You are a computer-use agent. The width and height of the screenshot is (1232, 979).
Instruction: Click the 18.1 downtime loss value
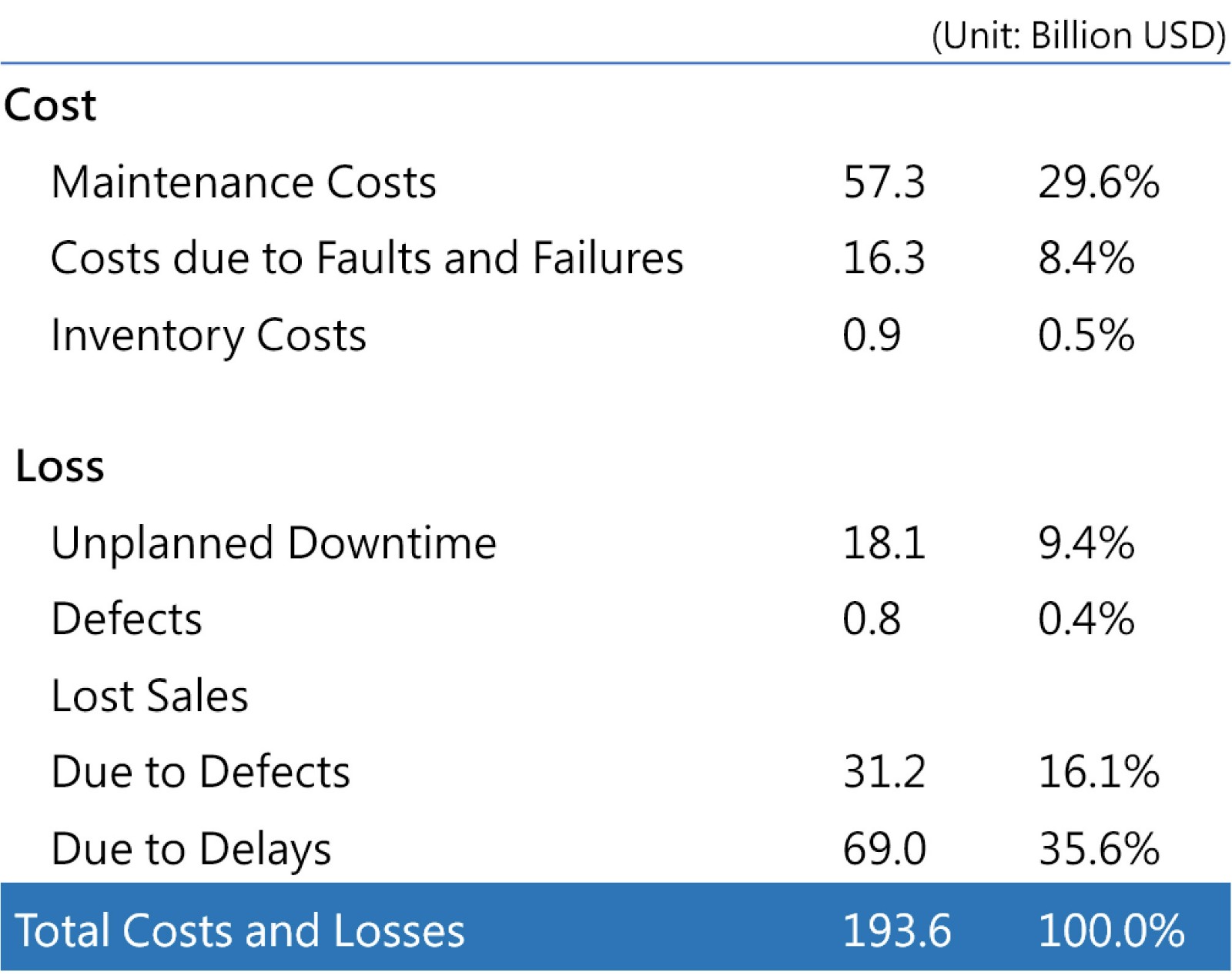coord(883,543)
